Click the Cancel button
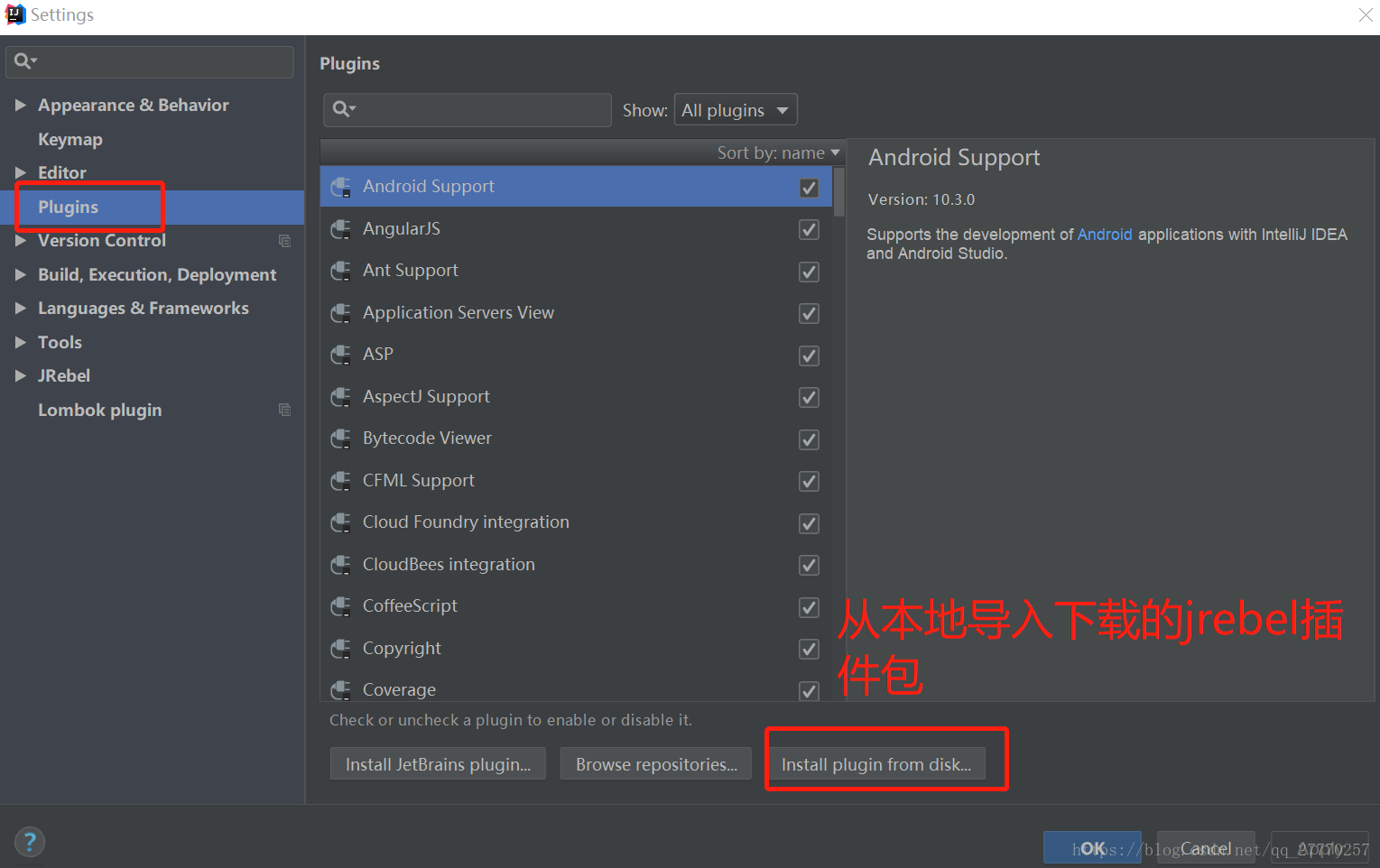The height and width of the screenshot is (868, 1380). click(x=1206, y=848)
